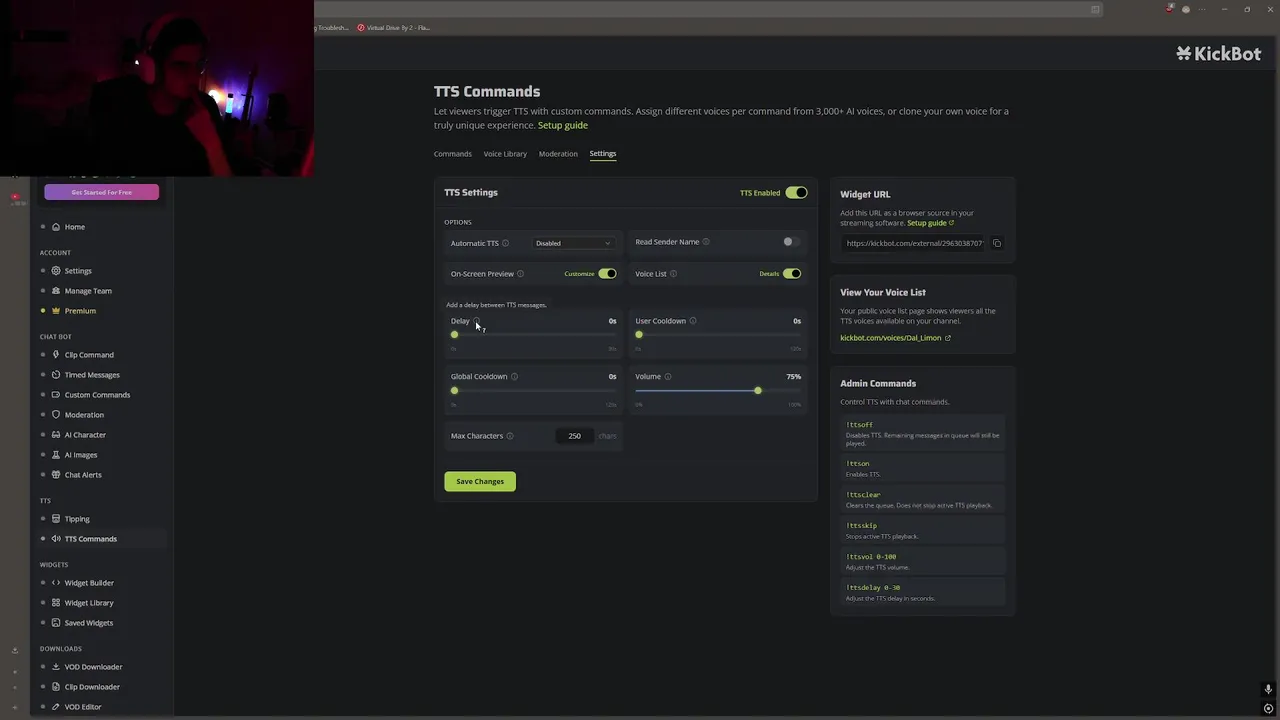Switch to the Voice Library tab
The image size is (1280, 720).
point(505,154)
